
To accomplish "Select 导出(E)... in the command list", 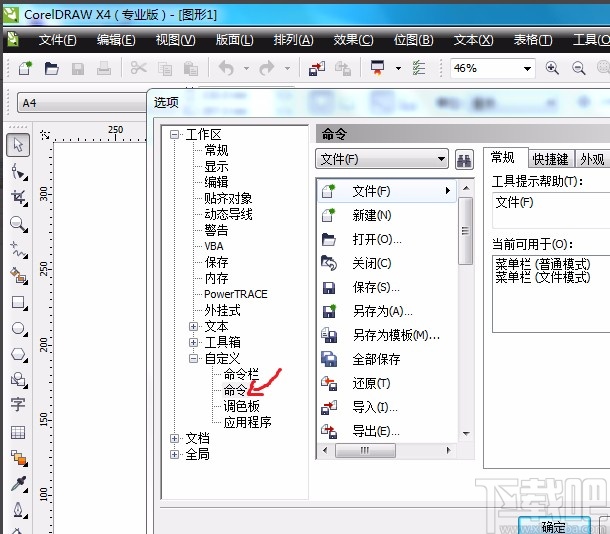I will (x=387, y=431).
